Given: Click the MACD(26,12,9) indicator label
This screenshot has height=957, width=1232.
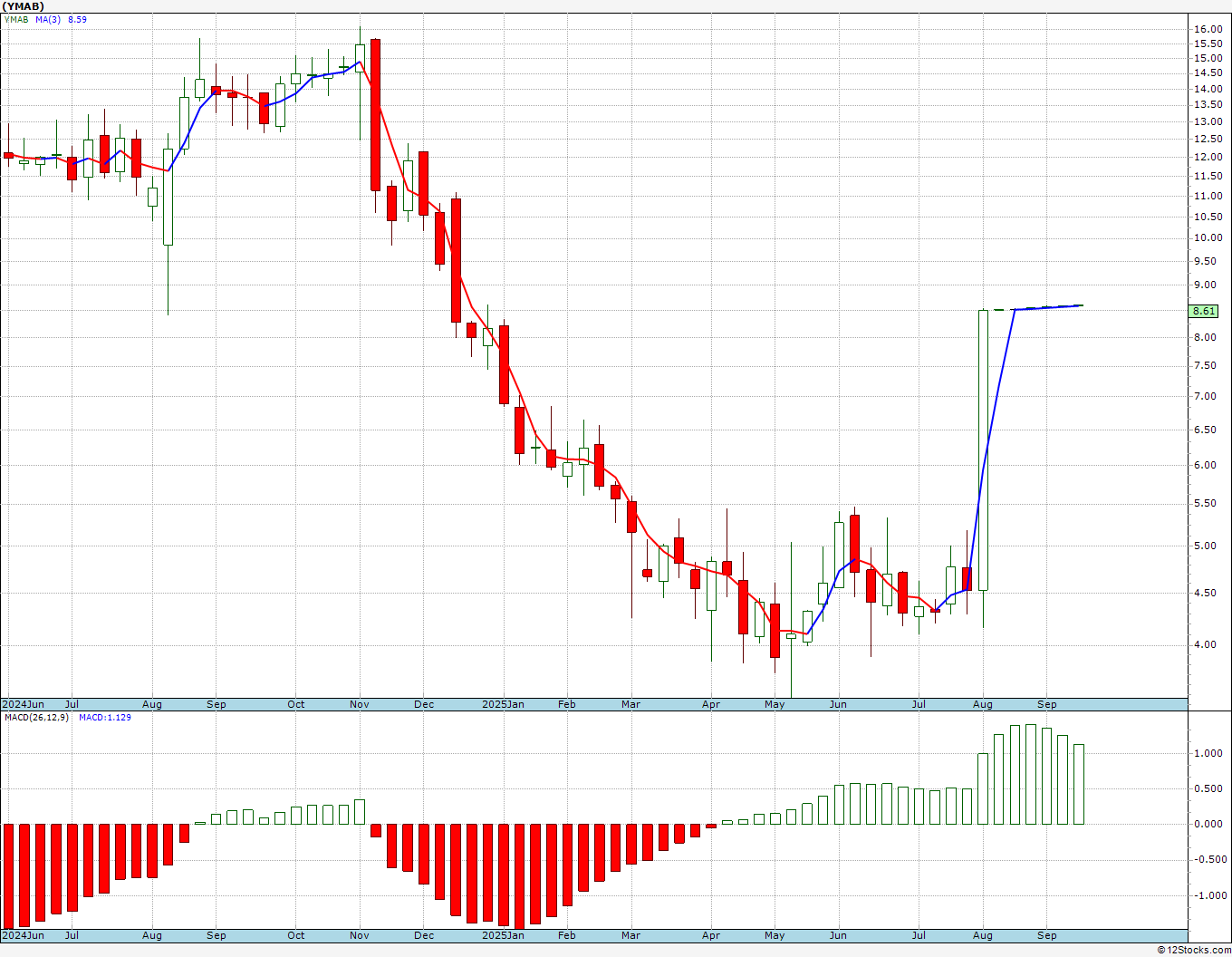Looking at the screenshot, I should [36, 718].
